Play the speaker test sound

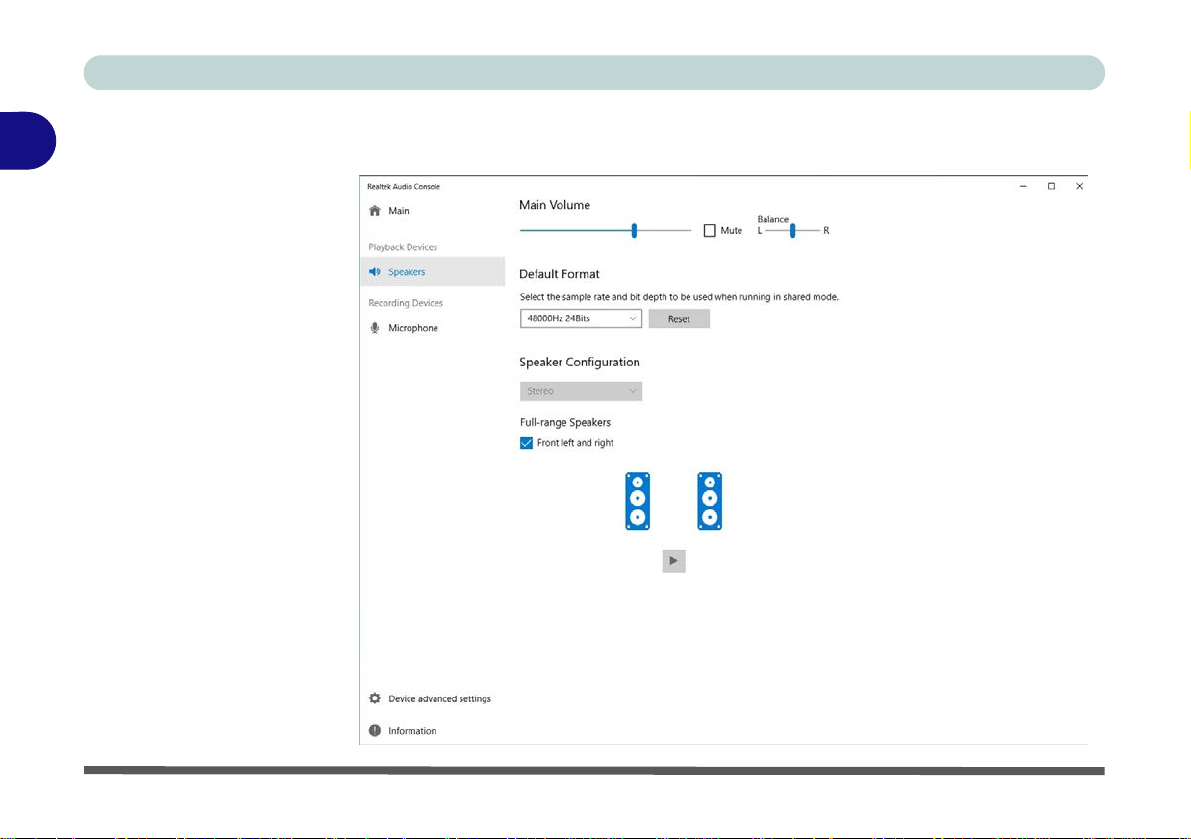pos(674,561)
